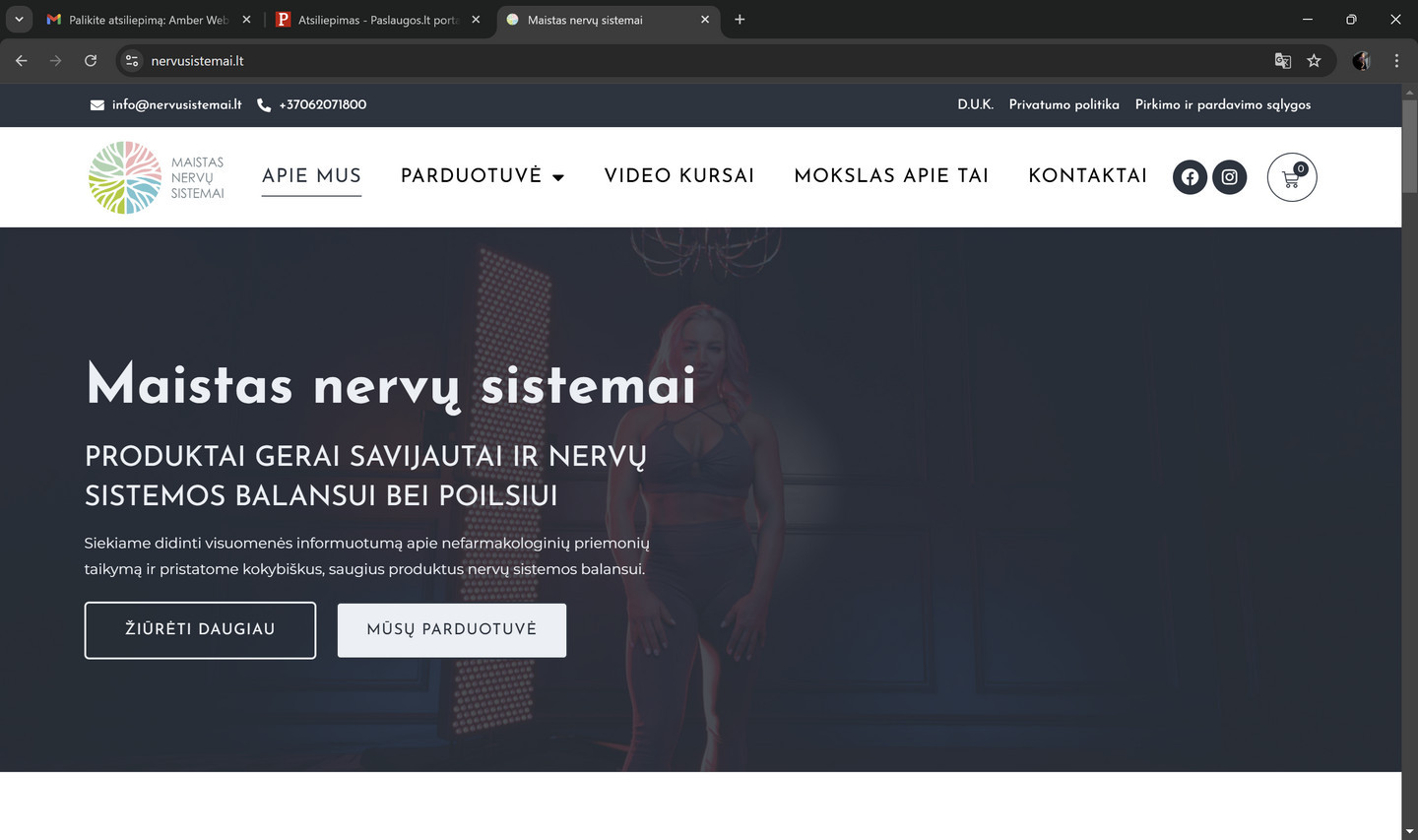Click the Mūsų parduotuvė button
Image resolution: width=1418 pixels, height=840 pixels.
[x=452, y=630]
